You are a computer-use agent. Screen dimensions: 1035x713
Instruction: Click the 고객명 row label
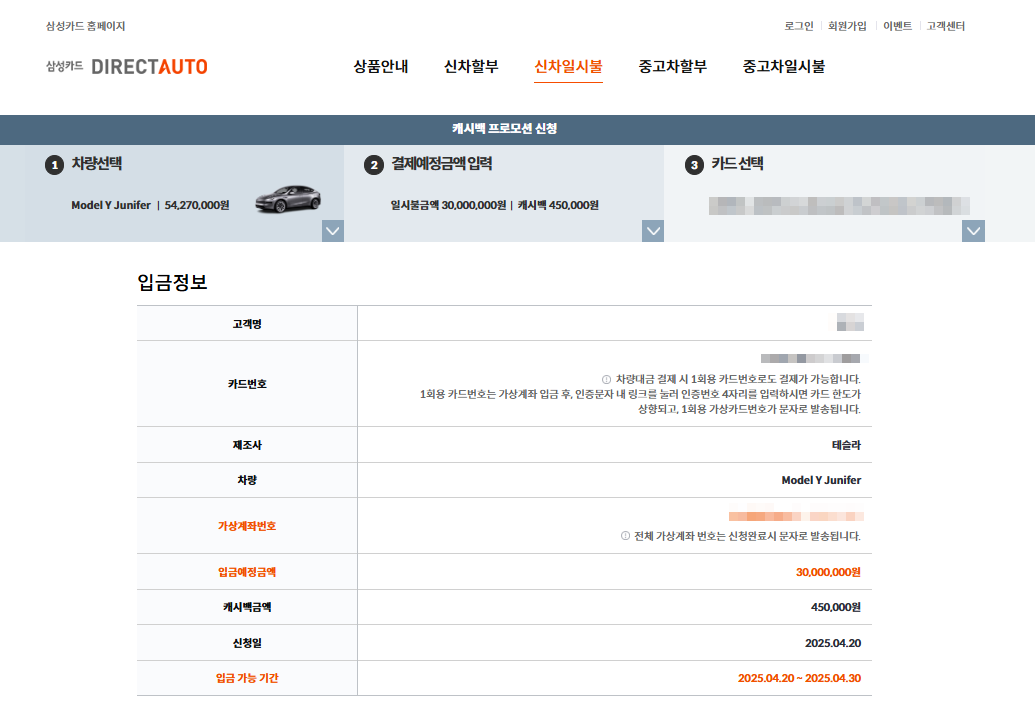pyautogui.click(x=247, y=324)
